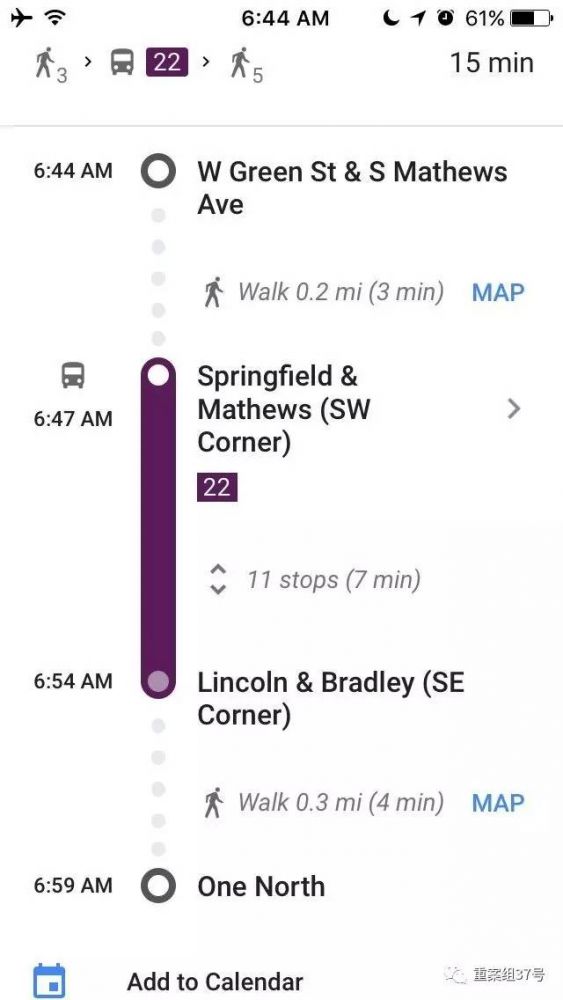
Task: Tap the second walking icon in the route summary
Action: point(240,62)
